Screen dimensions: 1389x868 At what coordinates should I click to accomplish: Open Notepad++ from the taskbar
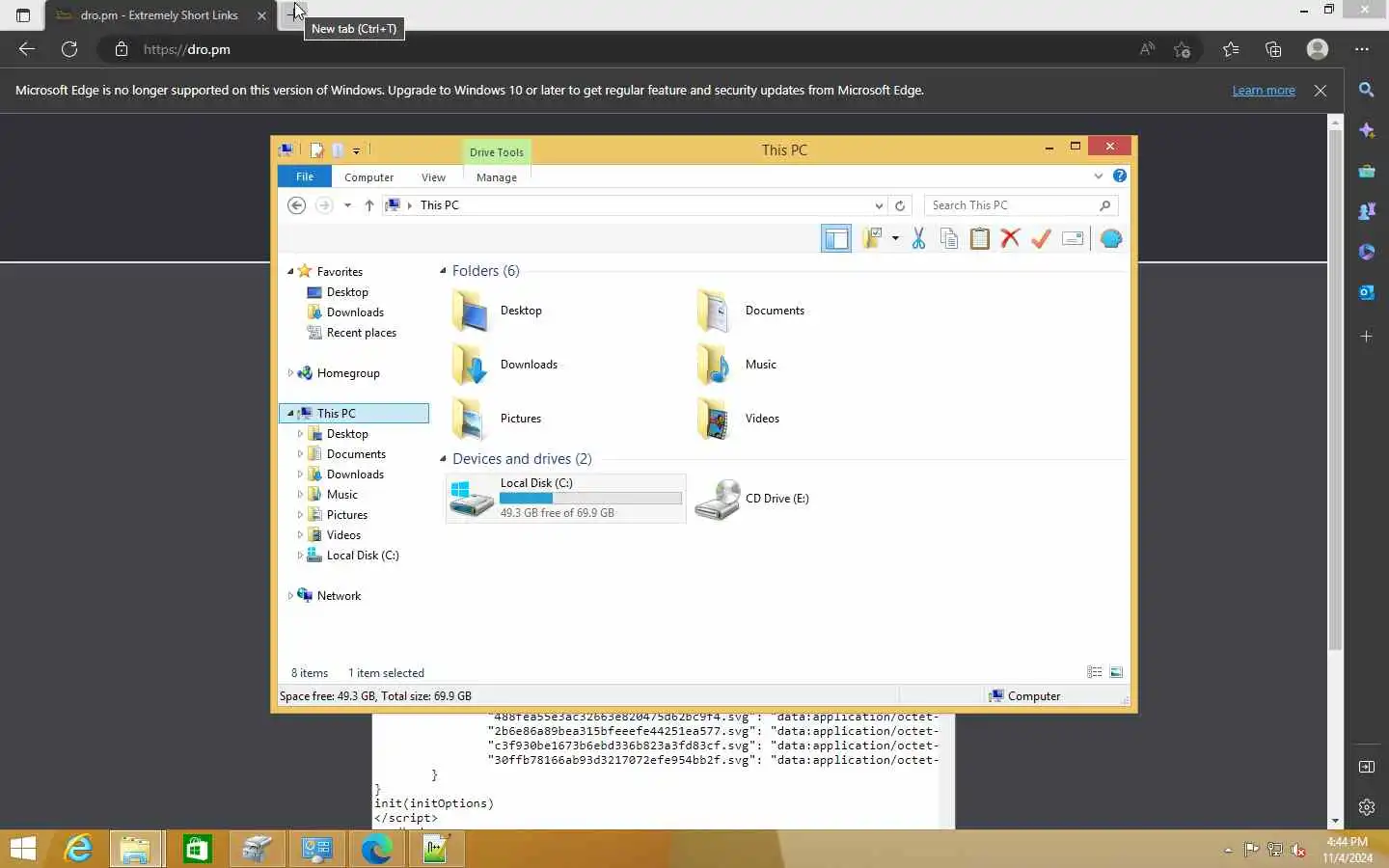point(435,849)
